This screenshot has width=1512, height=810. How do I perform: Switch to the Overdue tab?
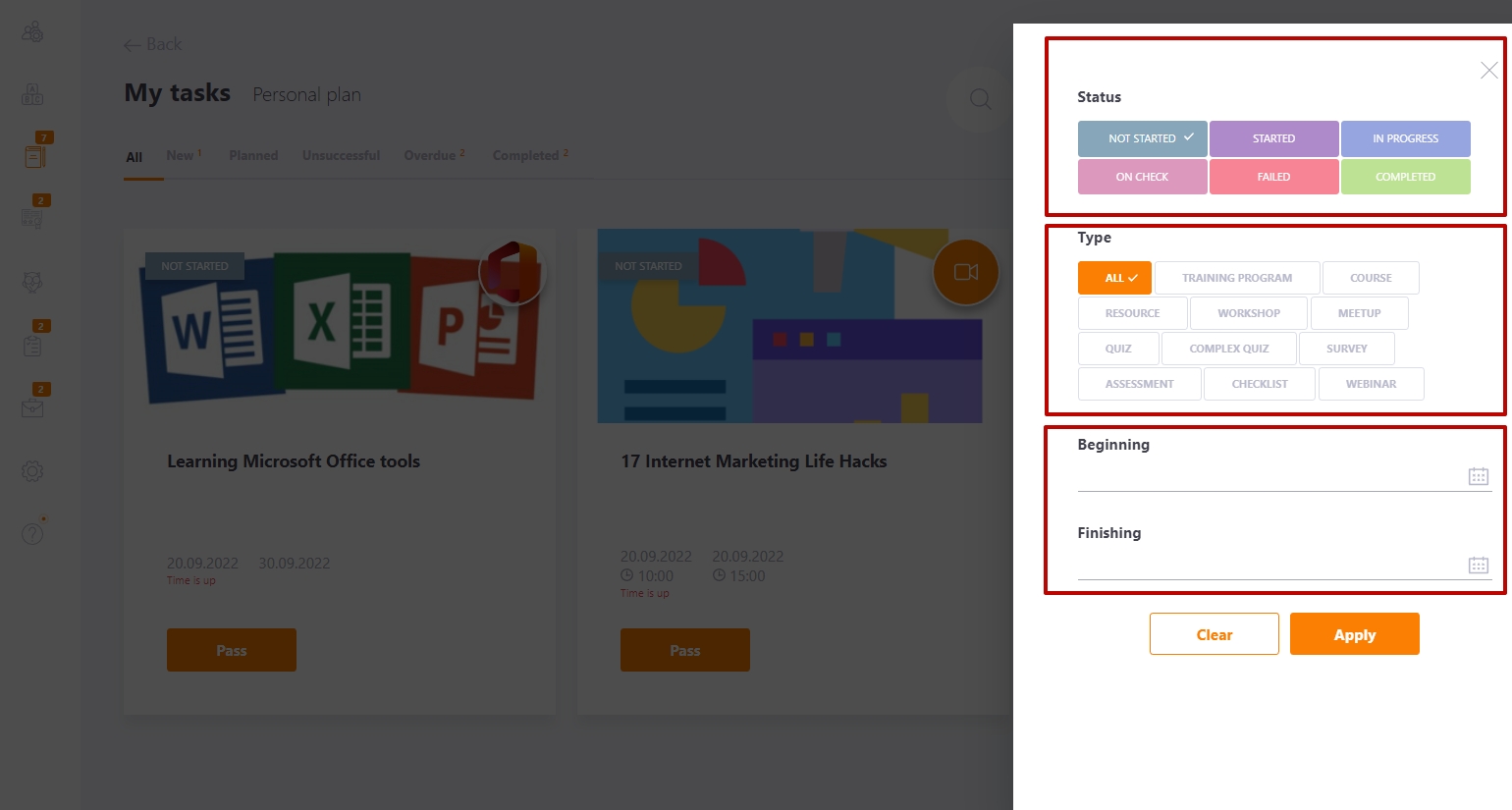[x=434, y=155]
